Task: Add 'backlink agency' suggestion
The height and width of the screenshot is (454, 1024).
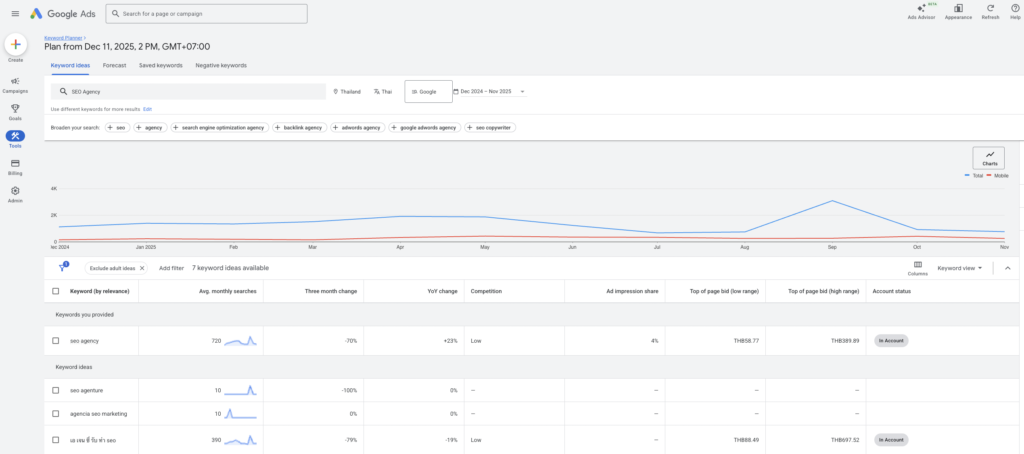Action: 299,127
